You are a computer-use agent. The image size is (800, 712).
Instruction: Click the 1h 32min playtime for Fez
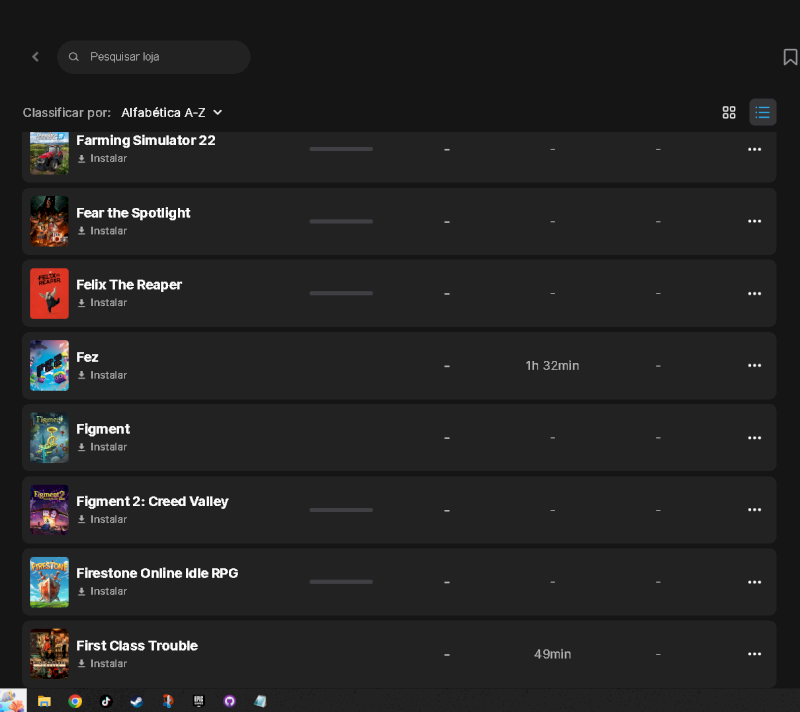552,366
